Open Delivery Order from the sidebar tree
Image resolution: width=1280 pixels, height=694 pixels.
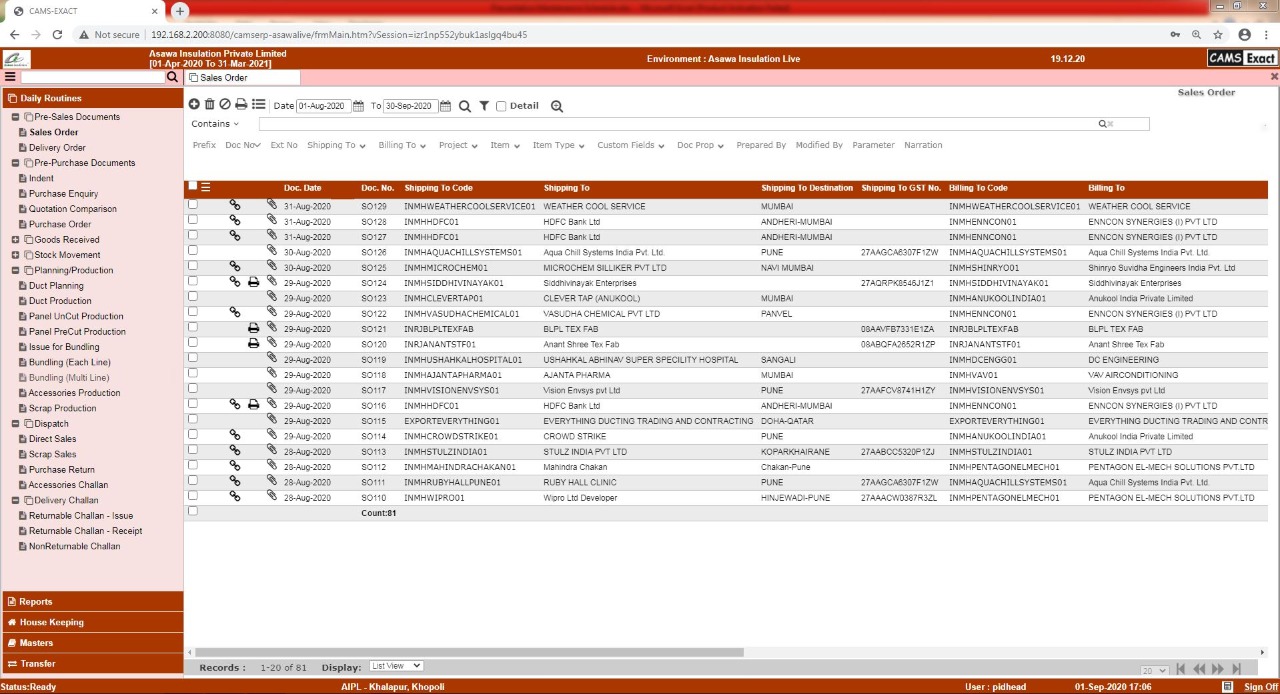(x=57, y=148)
